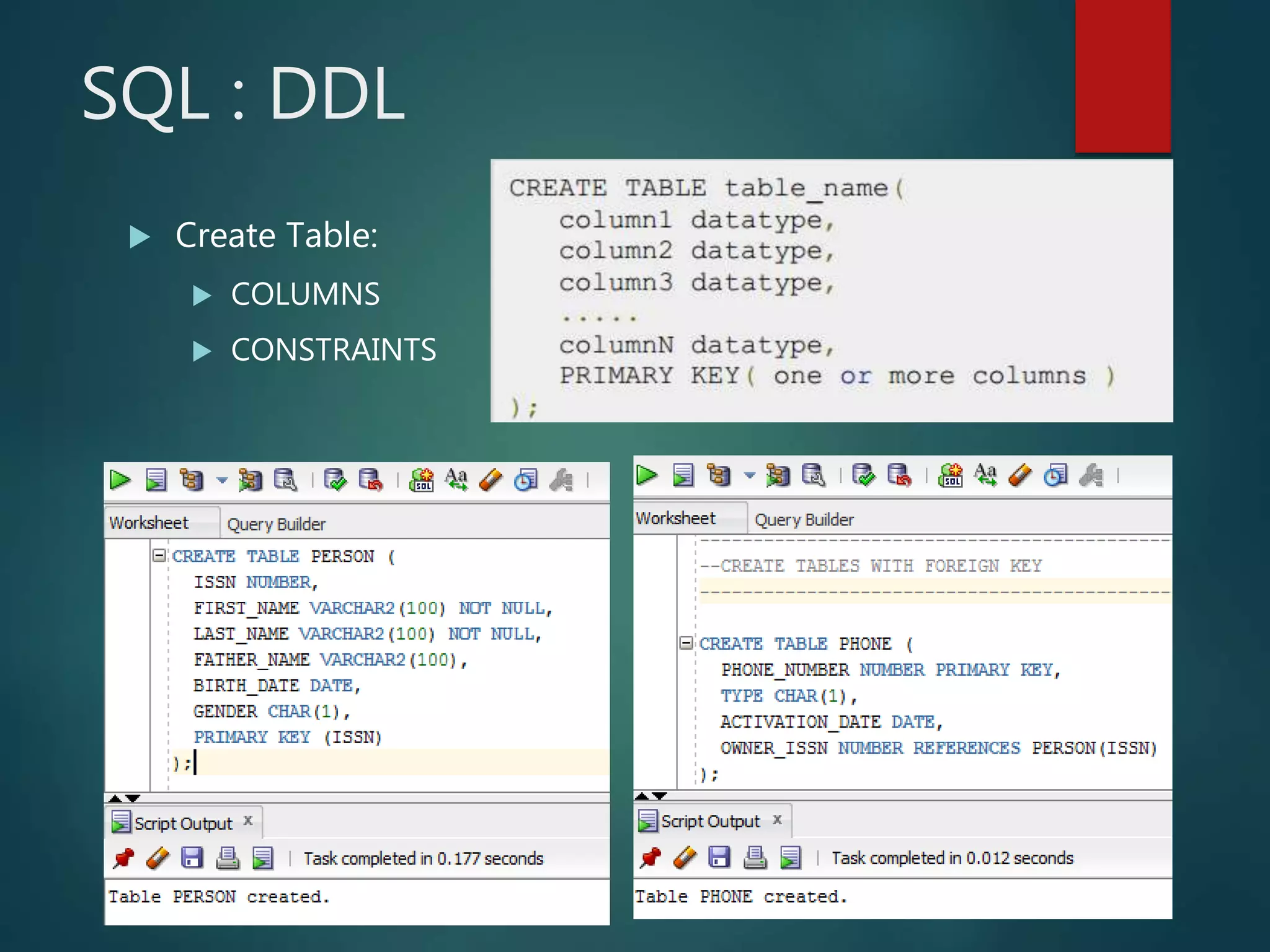Switch to Query Builder tab in PERSON window
This screenshot has width=1270, height=952.
[276, 524]
